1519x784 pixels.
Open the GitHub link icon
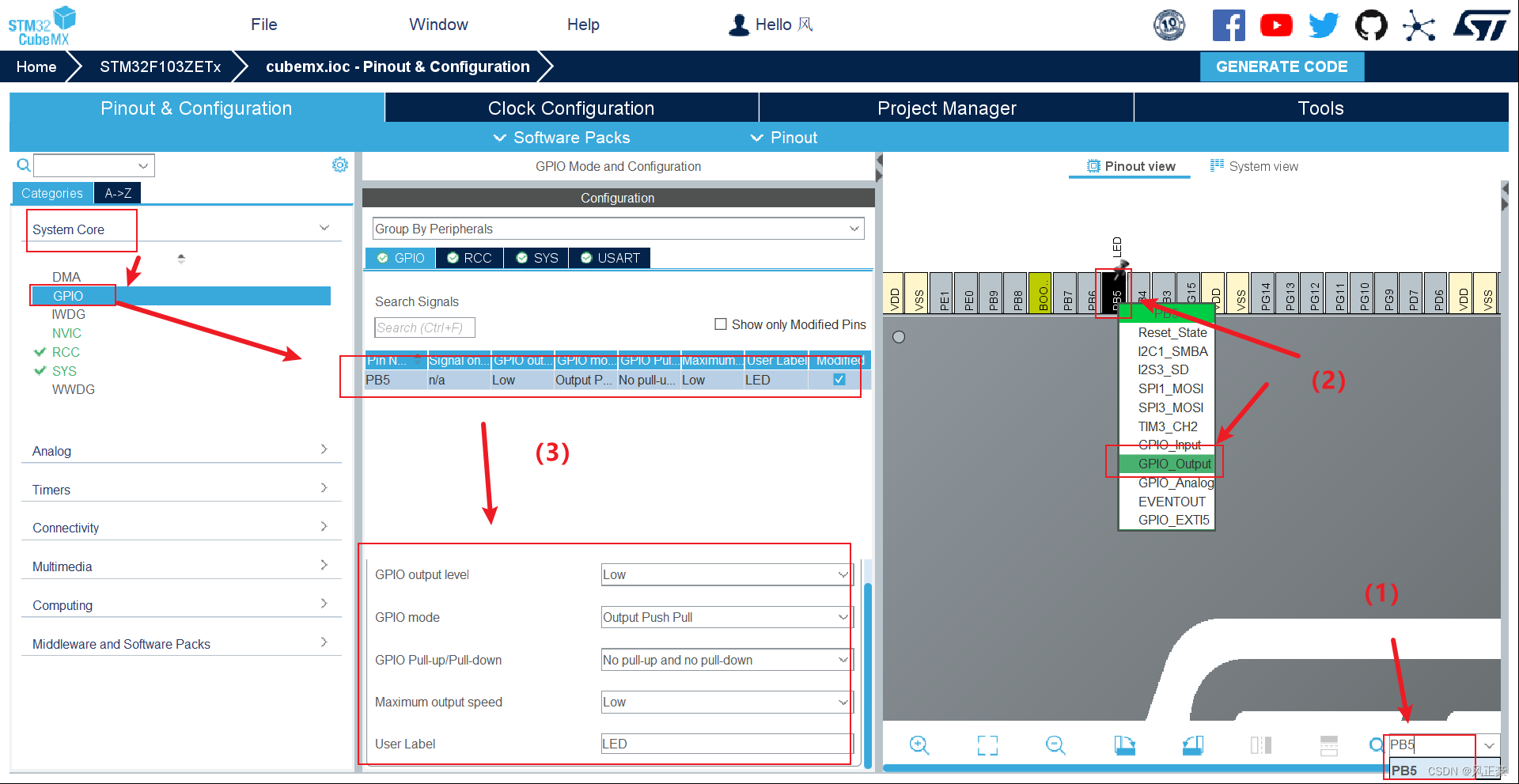[x=1371, y=25]
